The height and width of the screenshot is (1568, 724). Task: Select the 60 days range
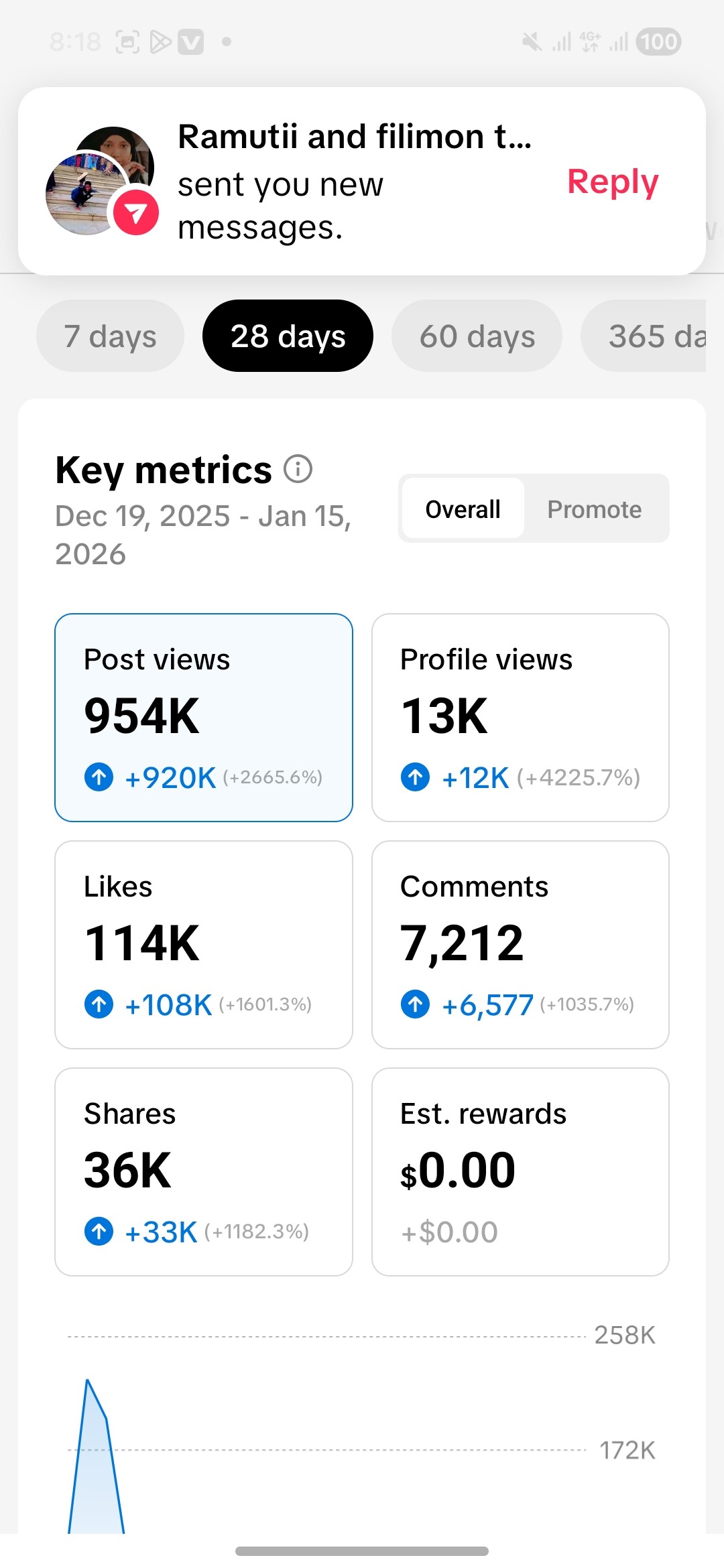(477, 336)
